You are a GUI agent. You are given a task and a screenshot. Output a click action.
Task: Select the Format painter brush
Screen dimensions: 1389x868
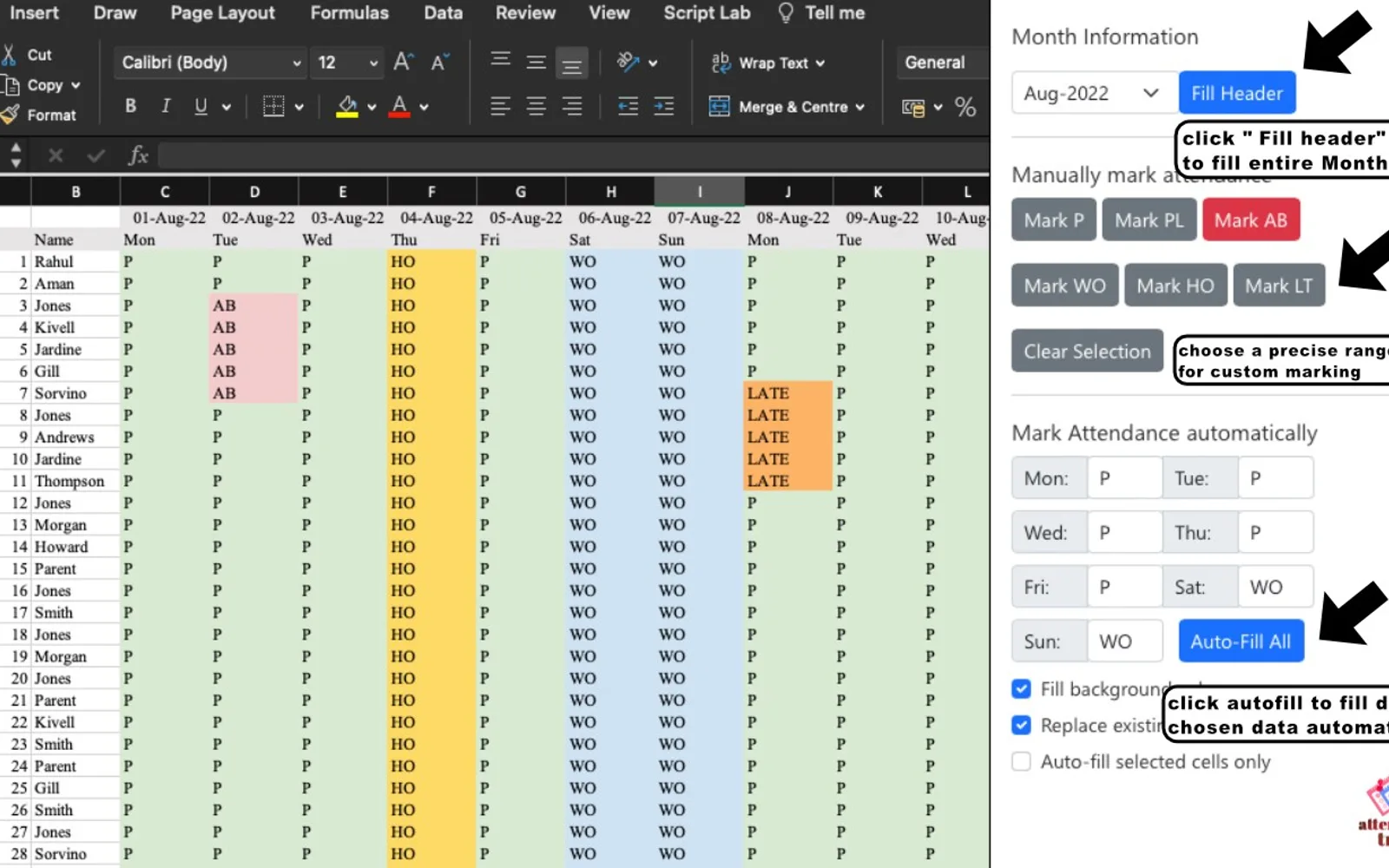point(10,115)
